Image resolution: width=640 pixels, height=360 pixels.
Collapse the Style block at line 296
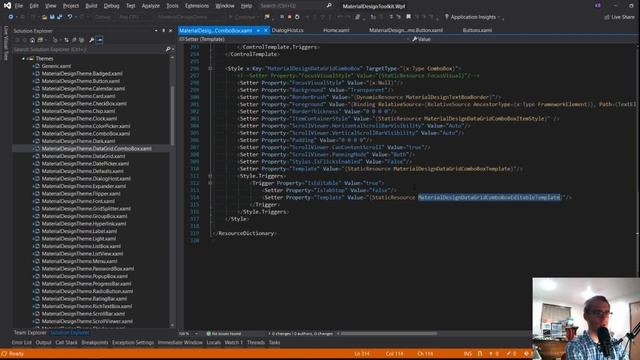(210, 69)
